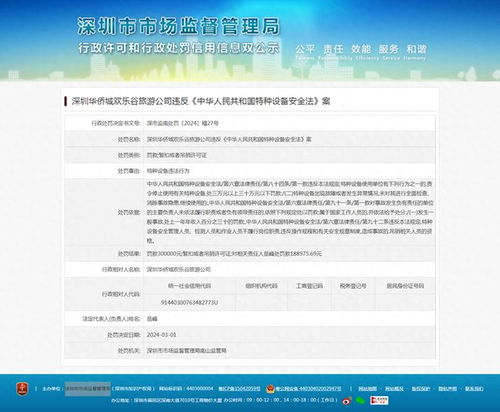Click the 组织机构代码 column header
This screenshot has width=500, height=412.
pos(261,286)
